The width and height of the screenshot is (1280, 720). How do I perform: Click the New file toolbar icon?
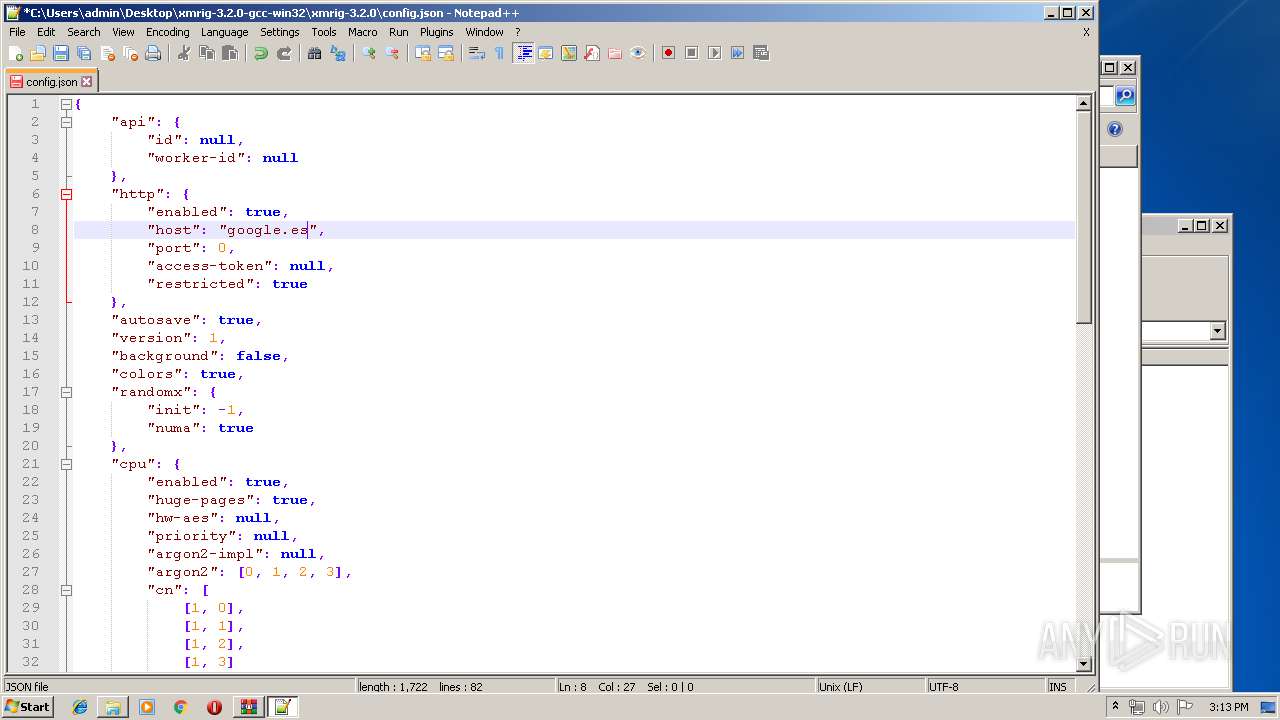(16, 53)
